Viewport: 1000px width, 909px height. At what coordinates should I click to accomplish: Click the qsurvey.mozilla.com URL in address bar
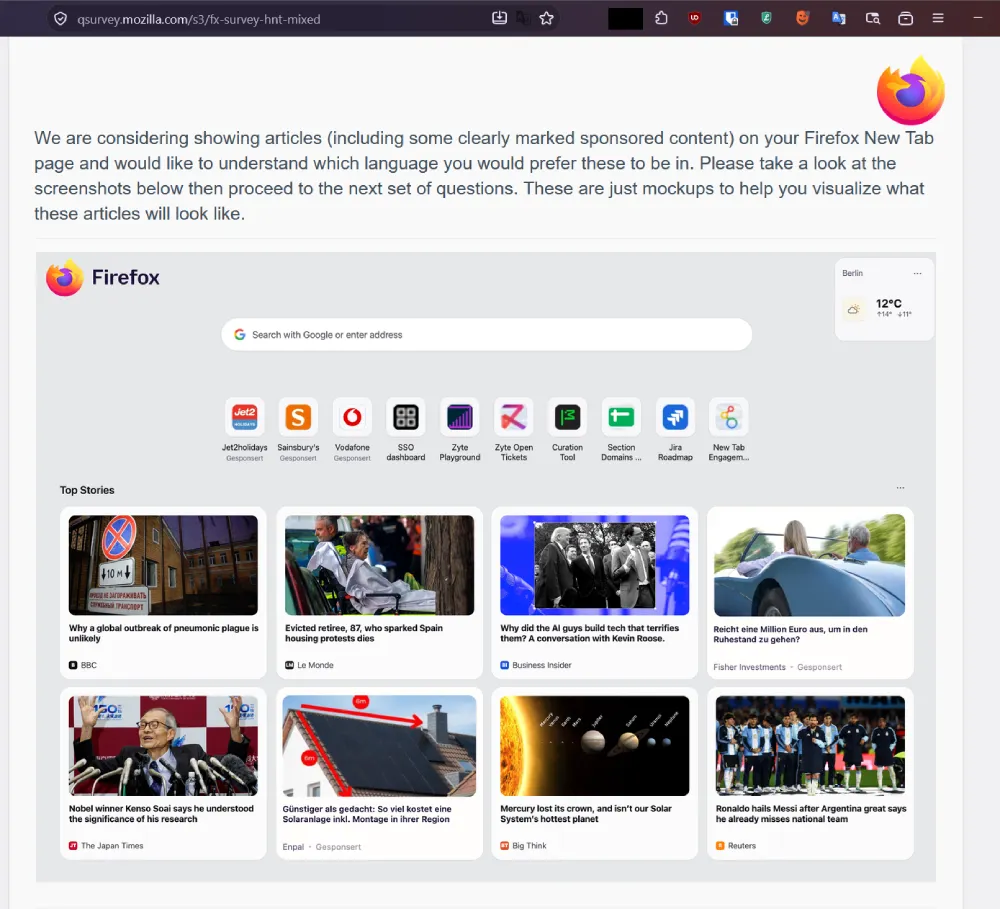(x=198, y=19)
